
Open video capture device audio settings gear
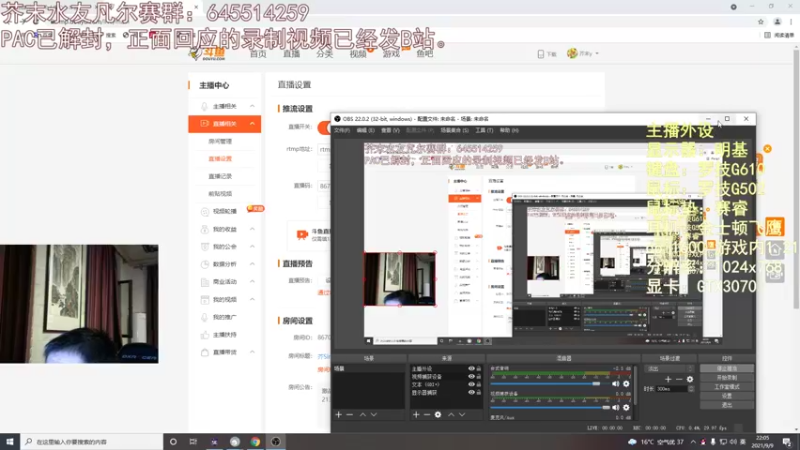click(626, 408)
